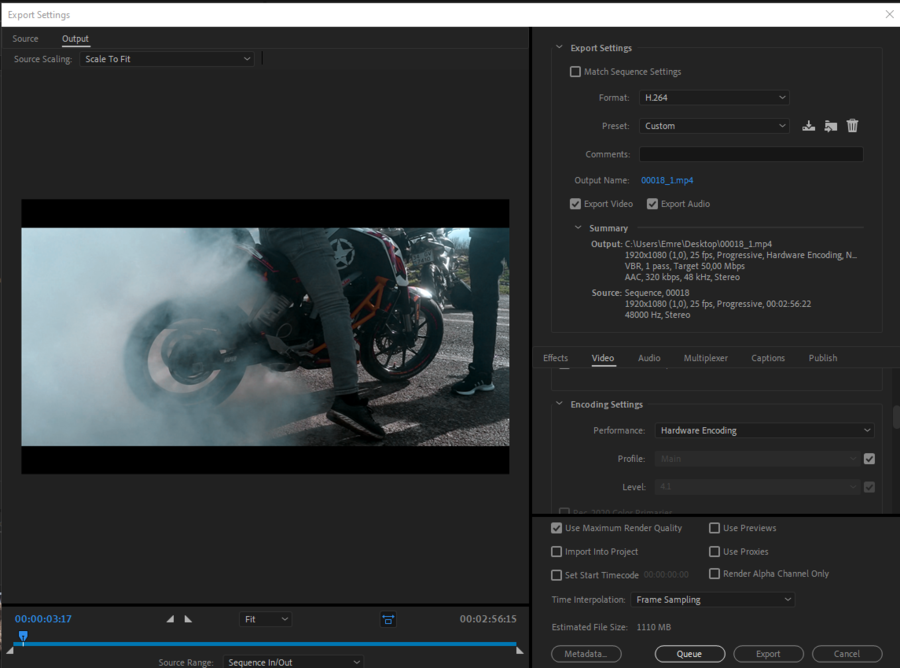Viewport: 900px width, 668px height.
Task: Click output name 00018_1.mp4 link
Action: (667, 180)
